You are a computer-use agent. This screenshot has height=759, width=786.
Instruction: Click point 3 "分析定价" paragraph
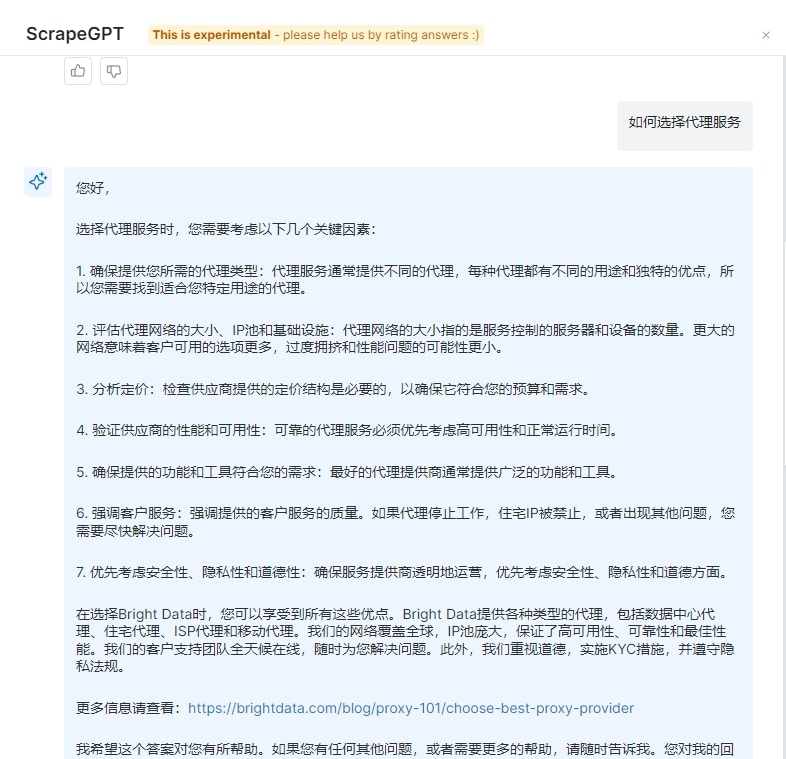click(x=333, y=389)
